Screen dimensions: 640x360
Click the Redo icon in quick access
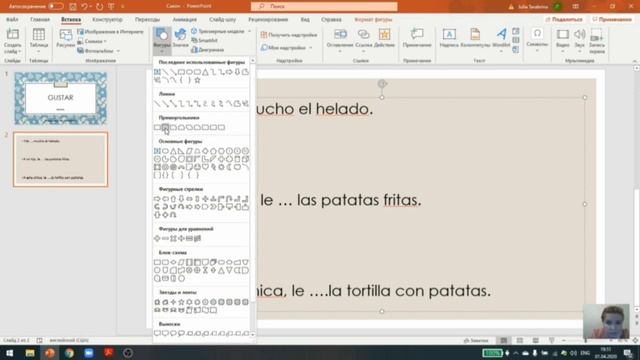click(100, 7)
